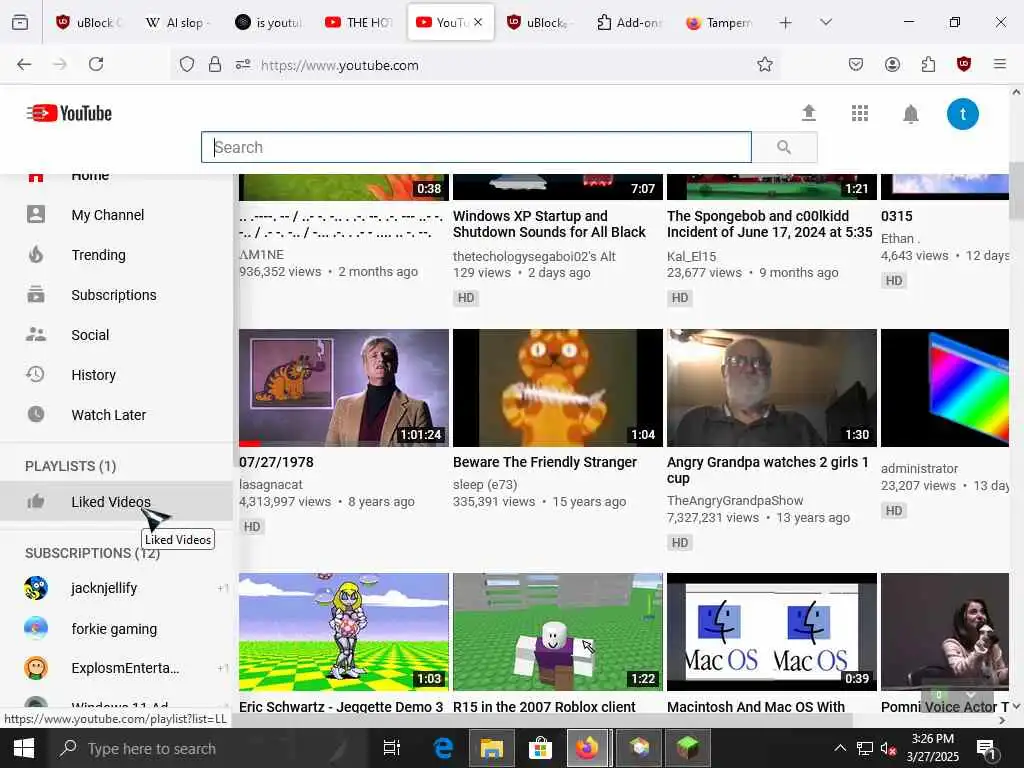Open Macintosh And Mac OS thumbnail
The width and height of the screenshot is (1024, 768).
point(772,632)
